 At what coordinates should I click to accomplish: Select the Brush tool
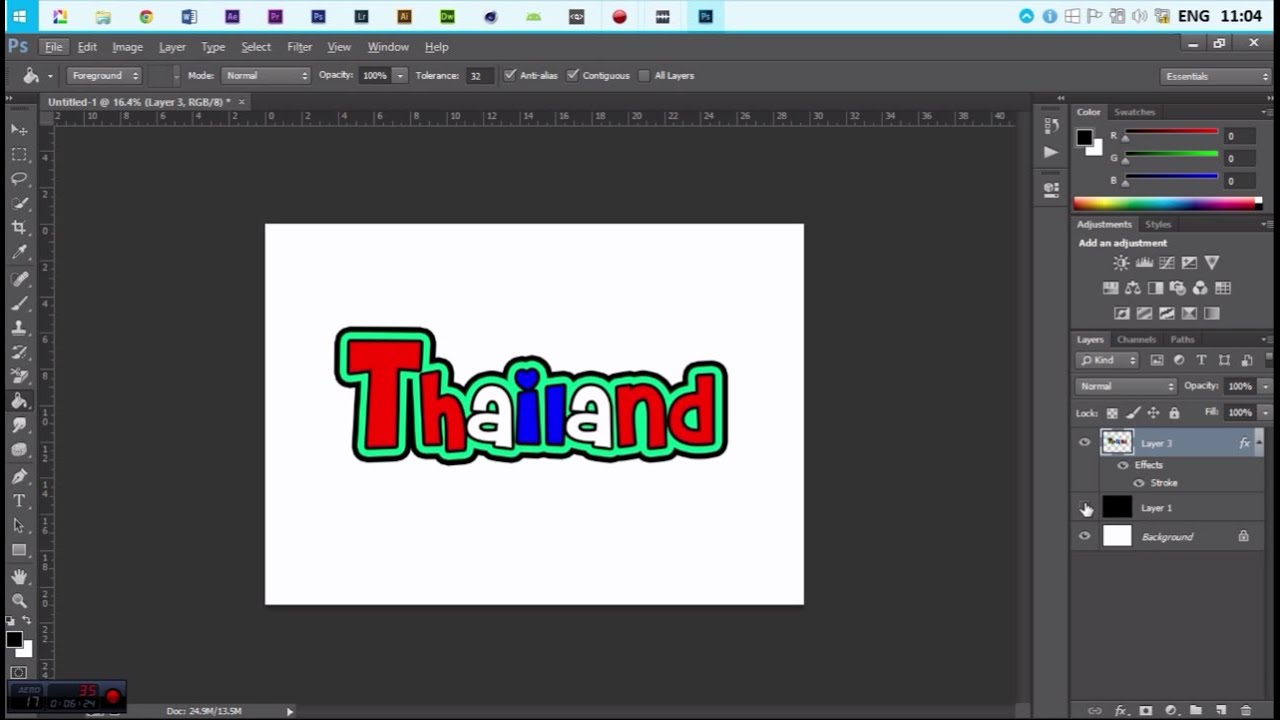coord(19,303)
